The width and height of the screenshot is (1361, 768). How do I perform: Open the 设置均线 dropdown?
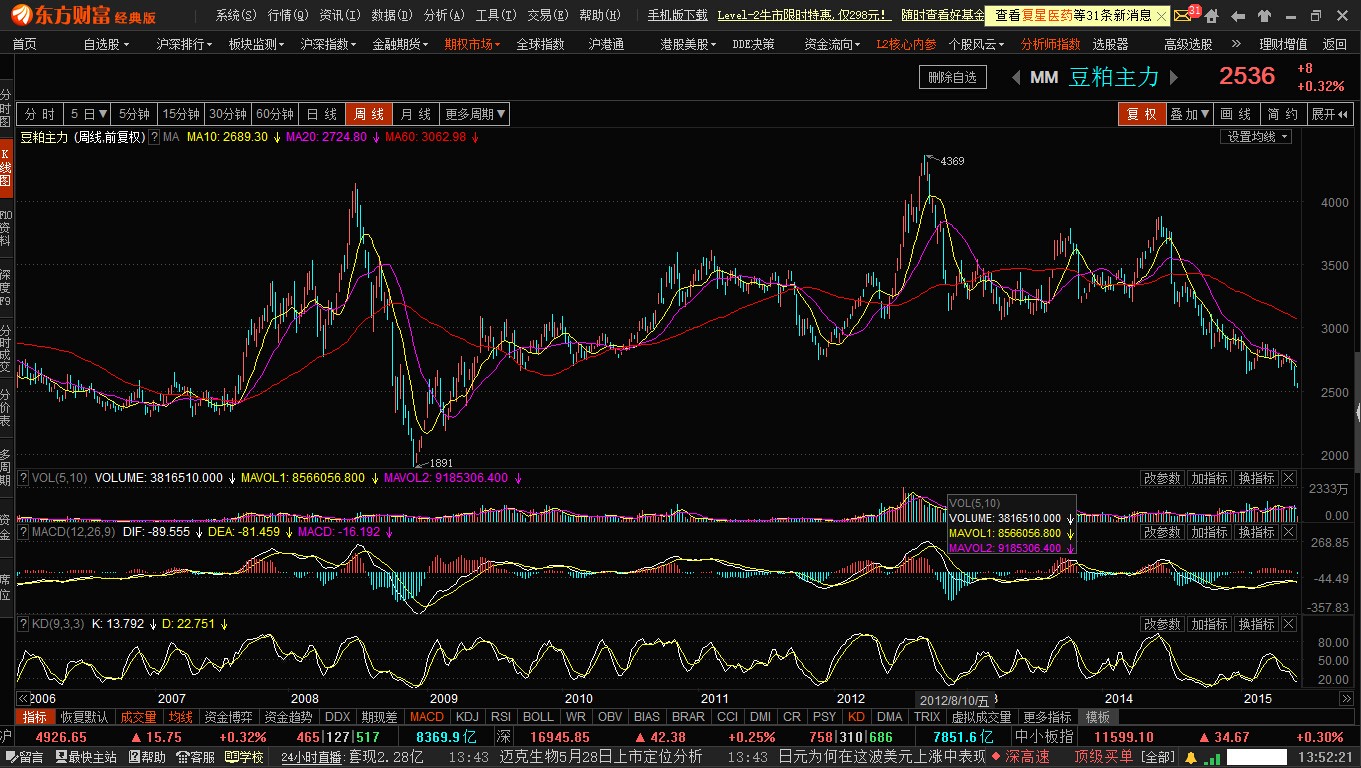(1257, 137)
